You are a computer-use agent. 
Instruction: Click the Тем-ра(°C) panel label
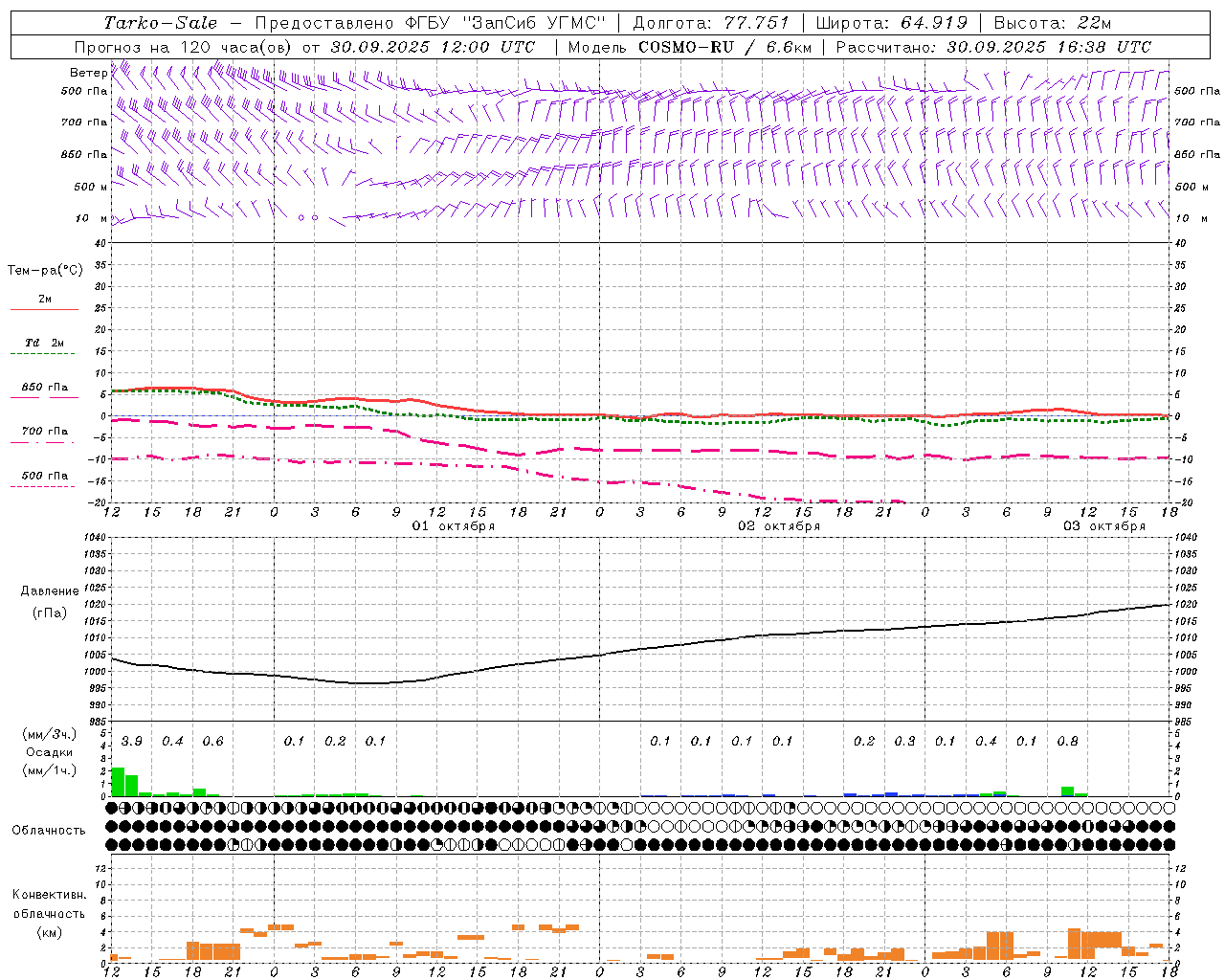pos(45,271)
